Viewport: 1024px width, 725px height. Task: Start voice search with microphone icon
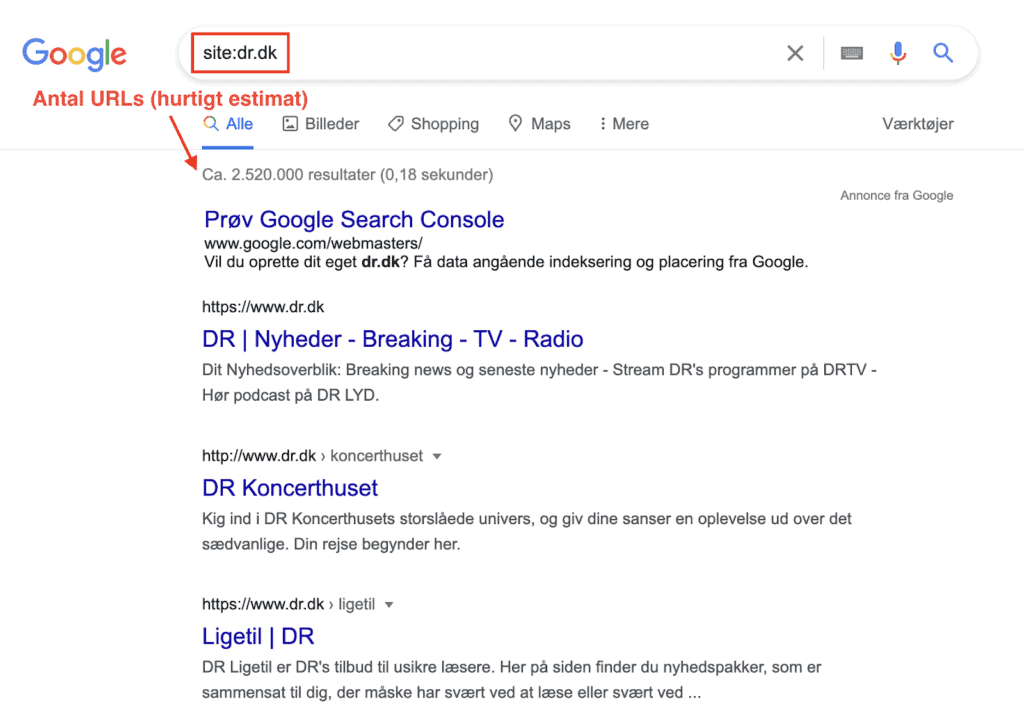tap(898, 53)
